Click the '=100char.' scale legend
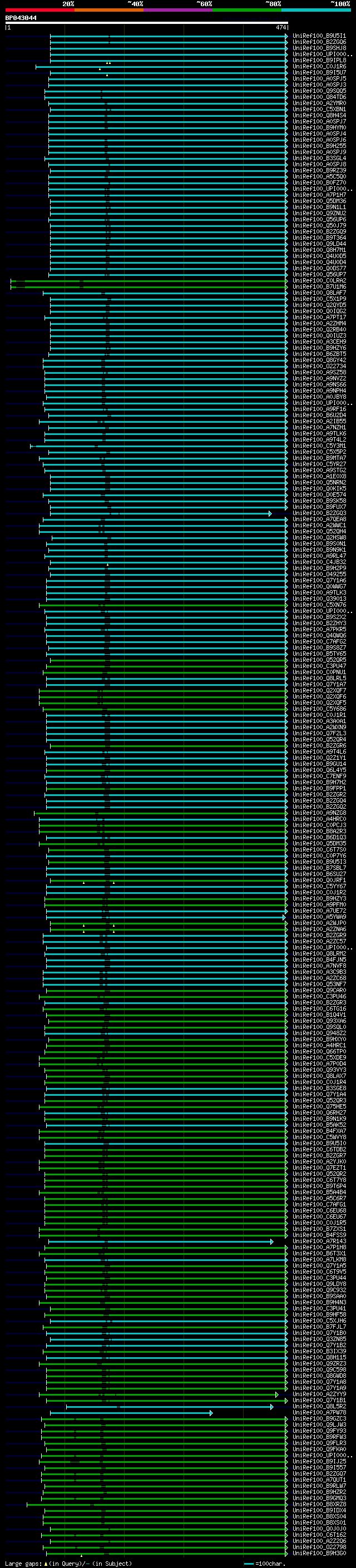The width and height of the screenshot is (356, 1568). (264, 1563)
